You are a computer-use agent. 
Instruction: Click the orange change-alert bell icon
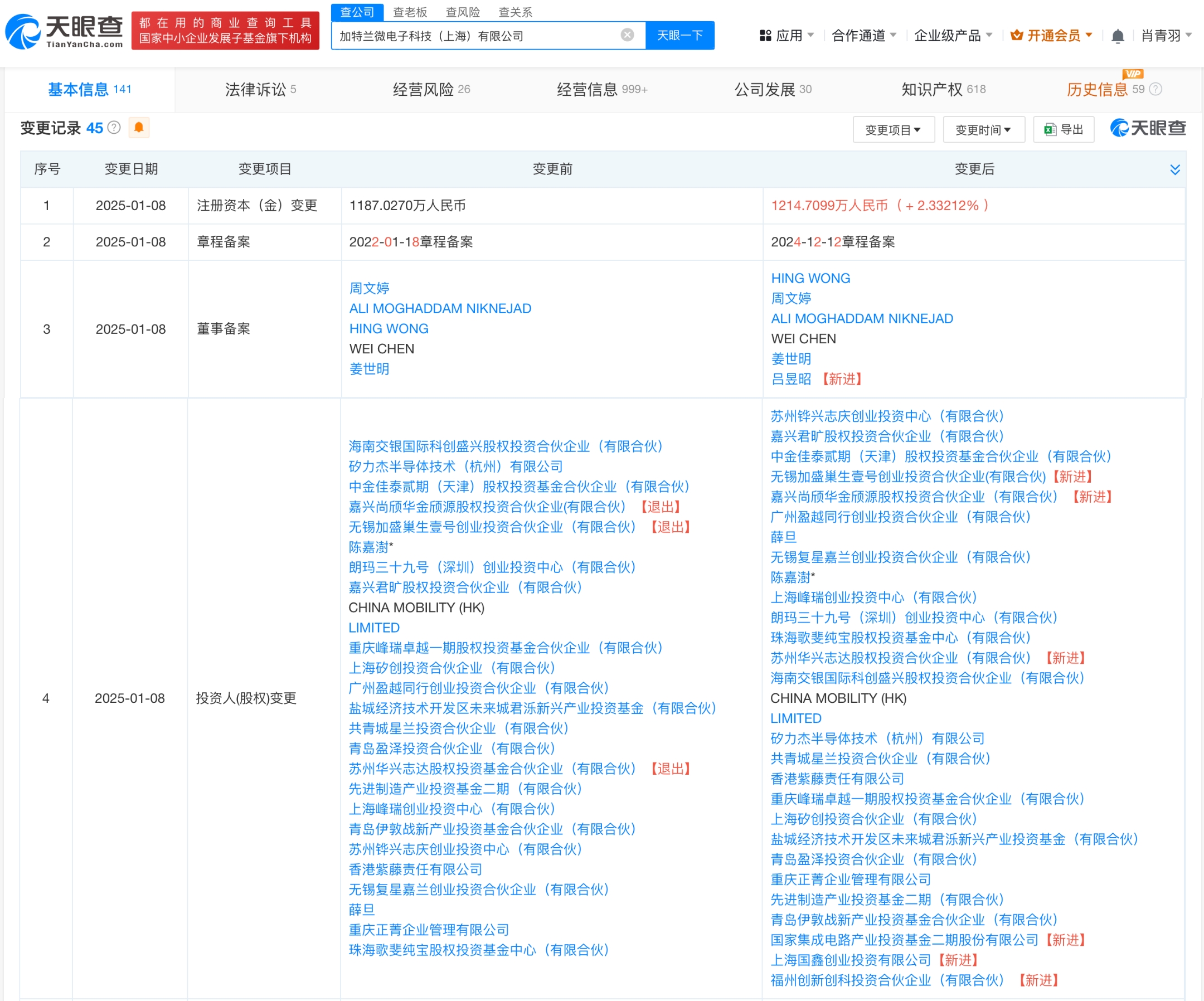139,127
